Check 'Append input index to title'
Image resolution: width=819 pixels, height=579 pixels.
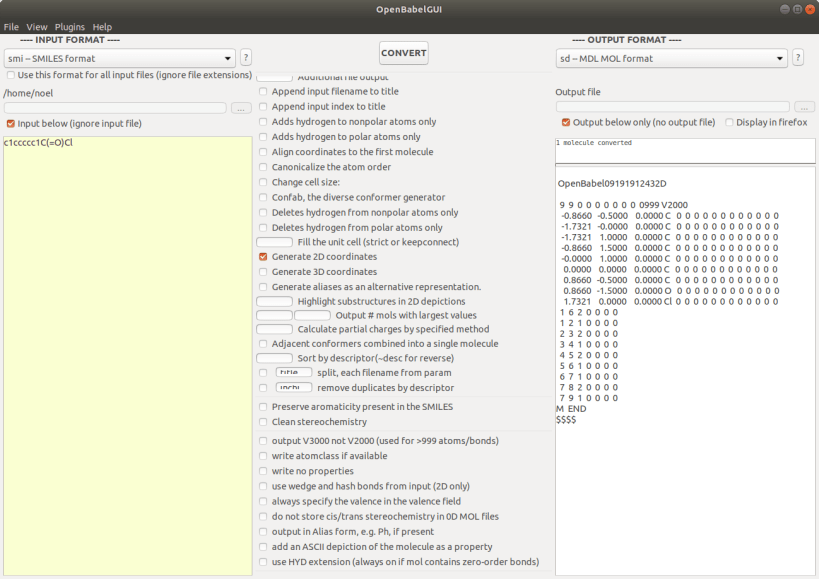(263, 107)
